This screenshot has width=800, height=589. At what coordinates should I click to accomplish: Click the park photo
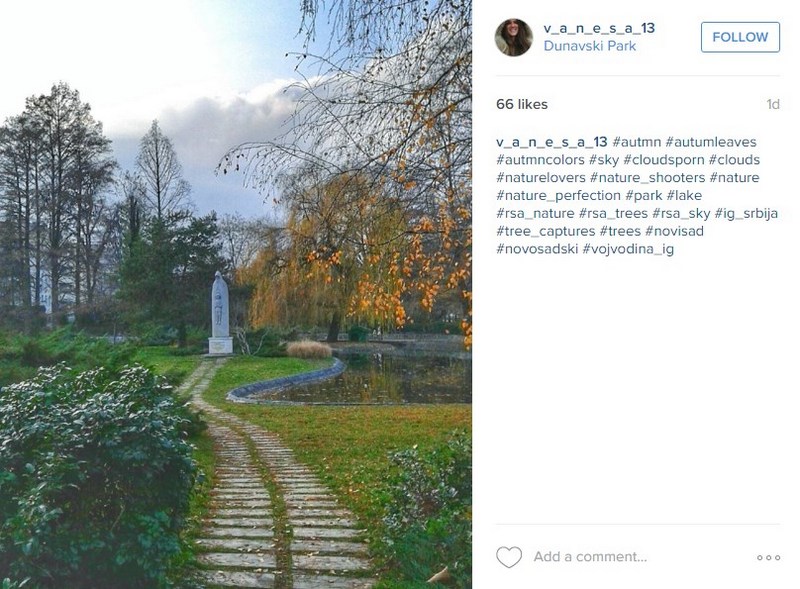(x=236, y=294)
